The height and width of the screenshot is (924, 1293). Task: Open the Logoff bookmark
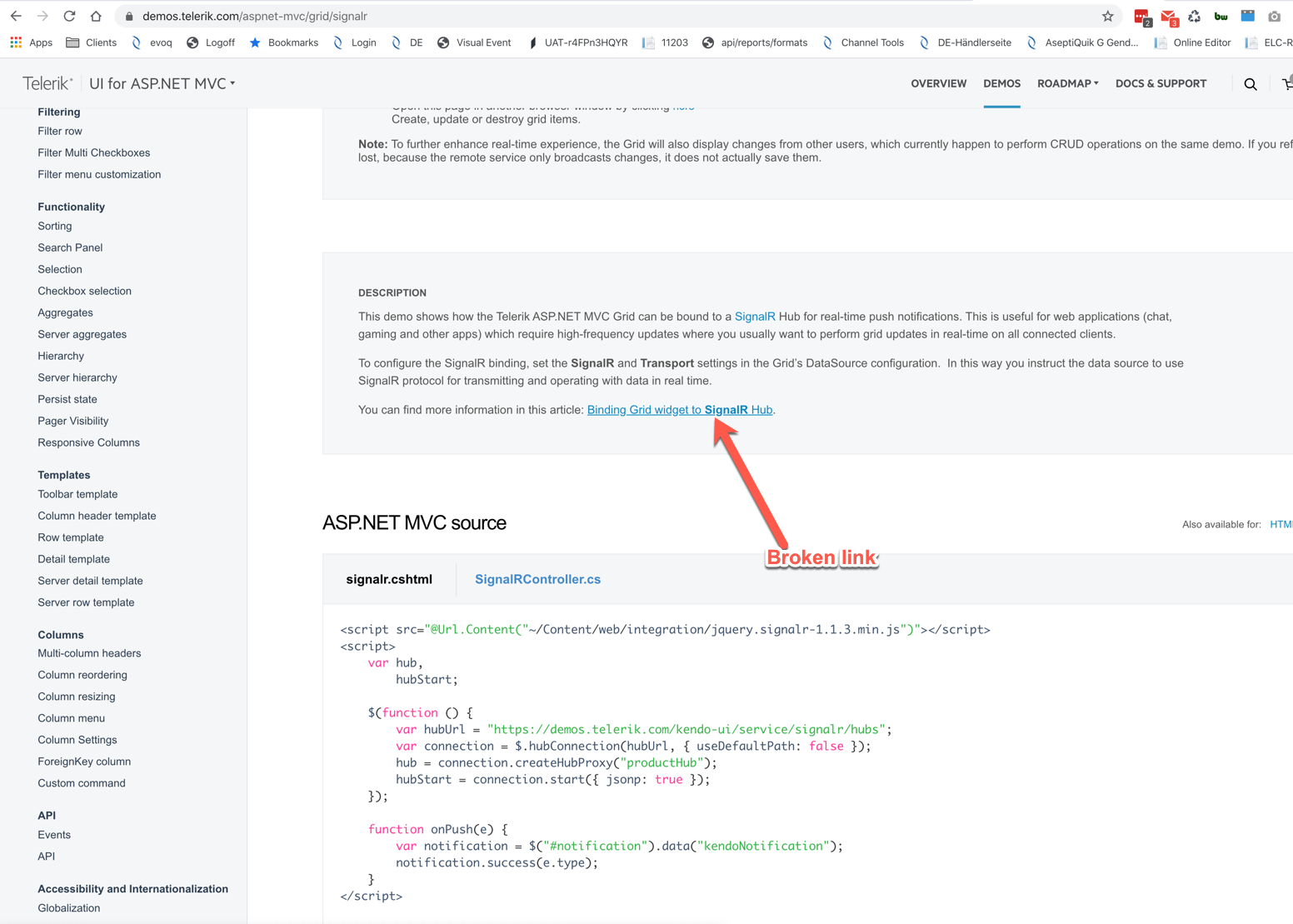coord(211,42)
